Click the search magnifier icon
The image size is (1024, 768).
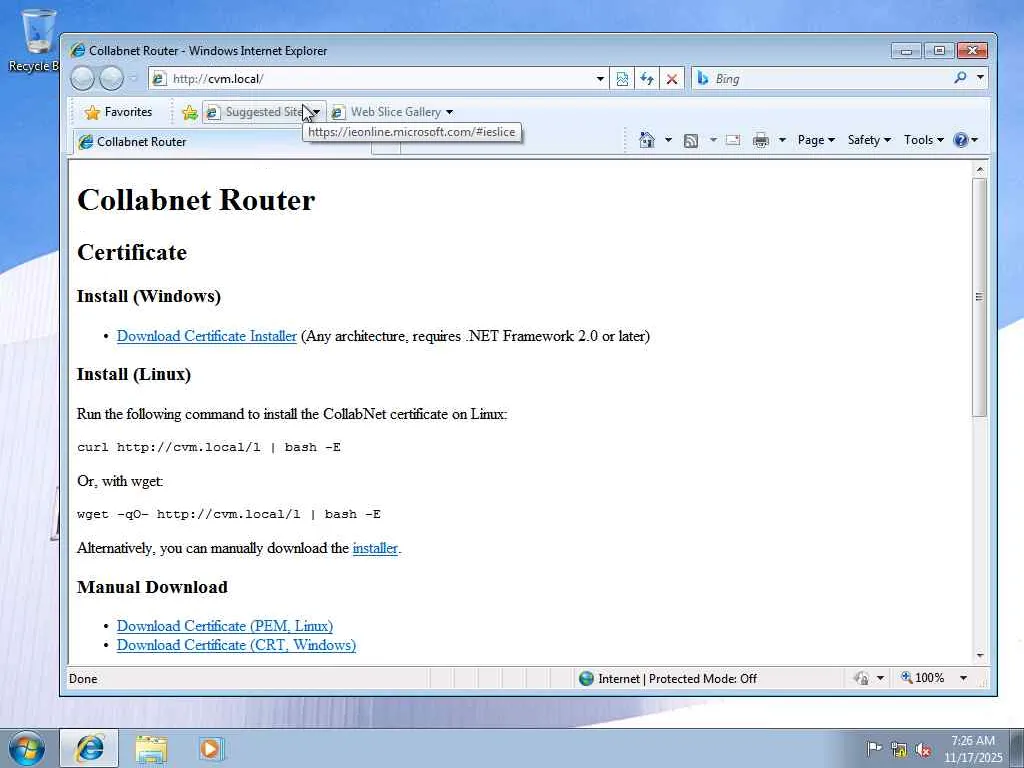[960, 78]
